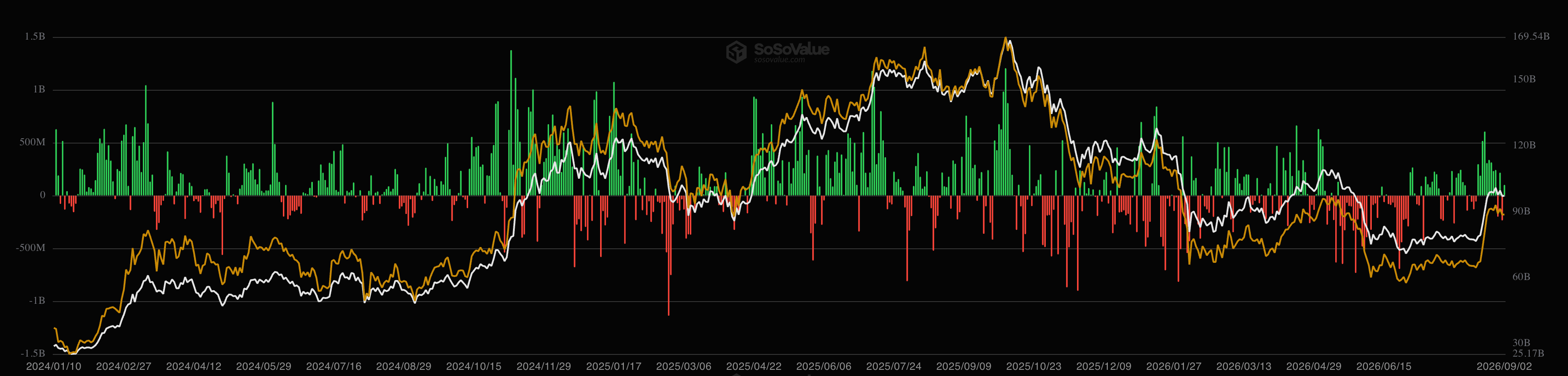
Task: Select the 2024/02/27 date on x-axis
Action: coord(124,366)
